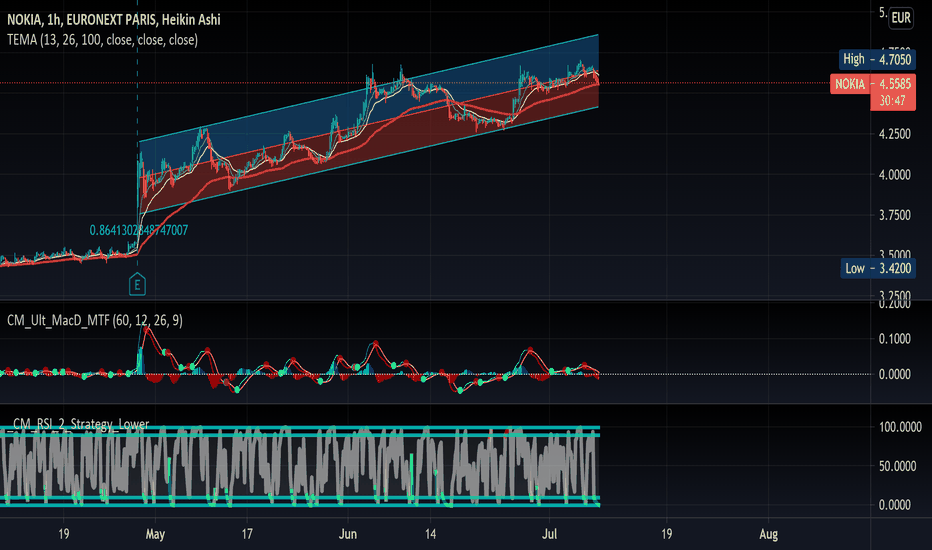Click the EUR currency button

pos(900,18)
